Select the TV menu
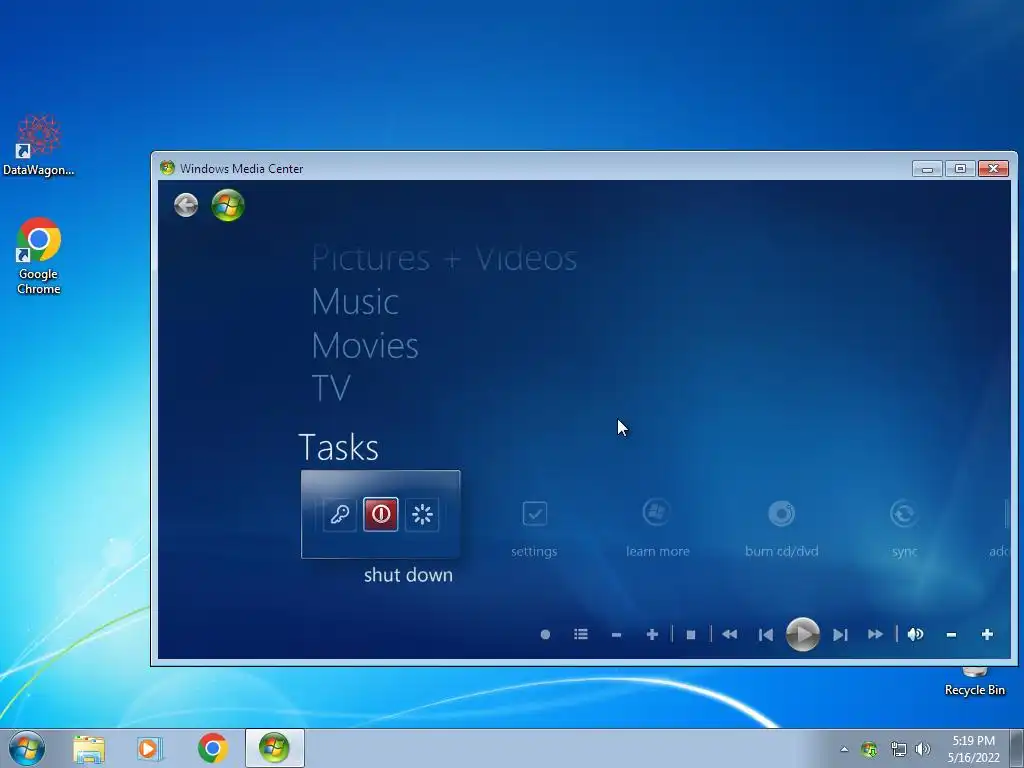 pos(331,388)
